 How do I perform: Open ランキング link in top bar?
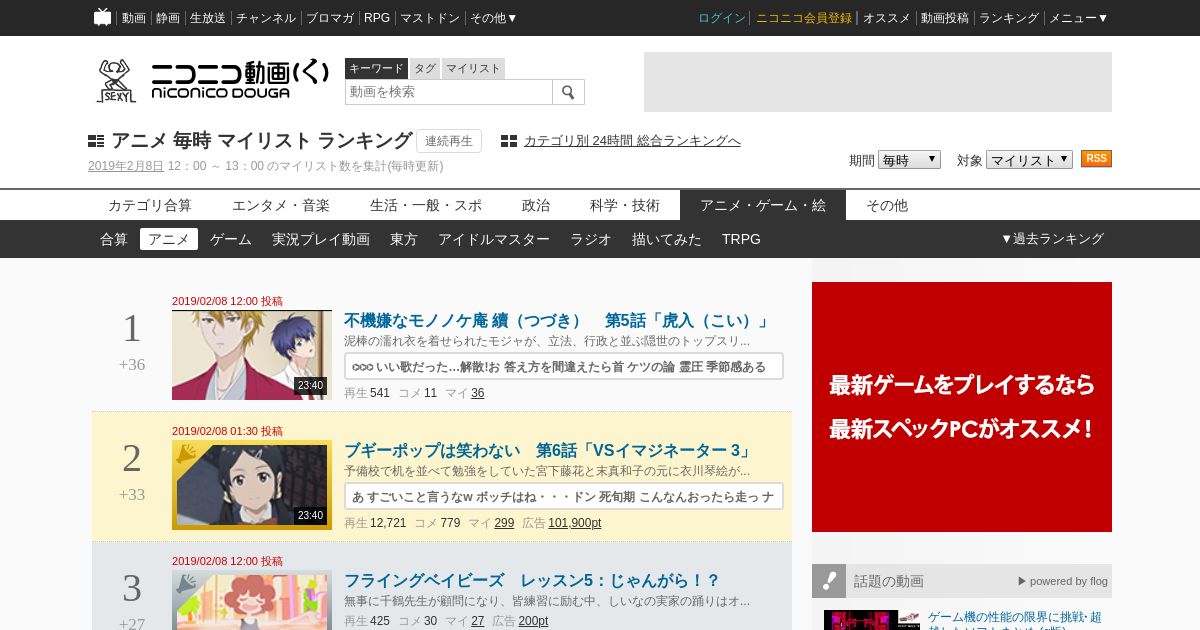pos(1009,18)
